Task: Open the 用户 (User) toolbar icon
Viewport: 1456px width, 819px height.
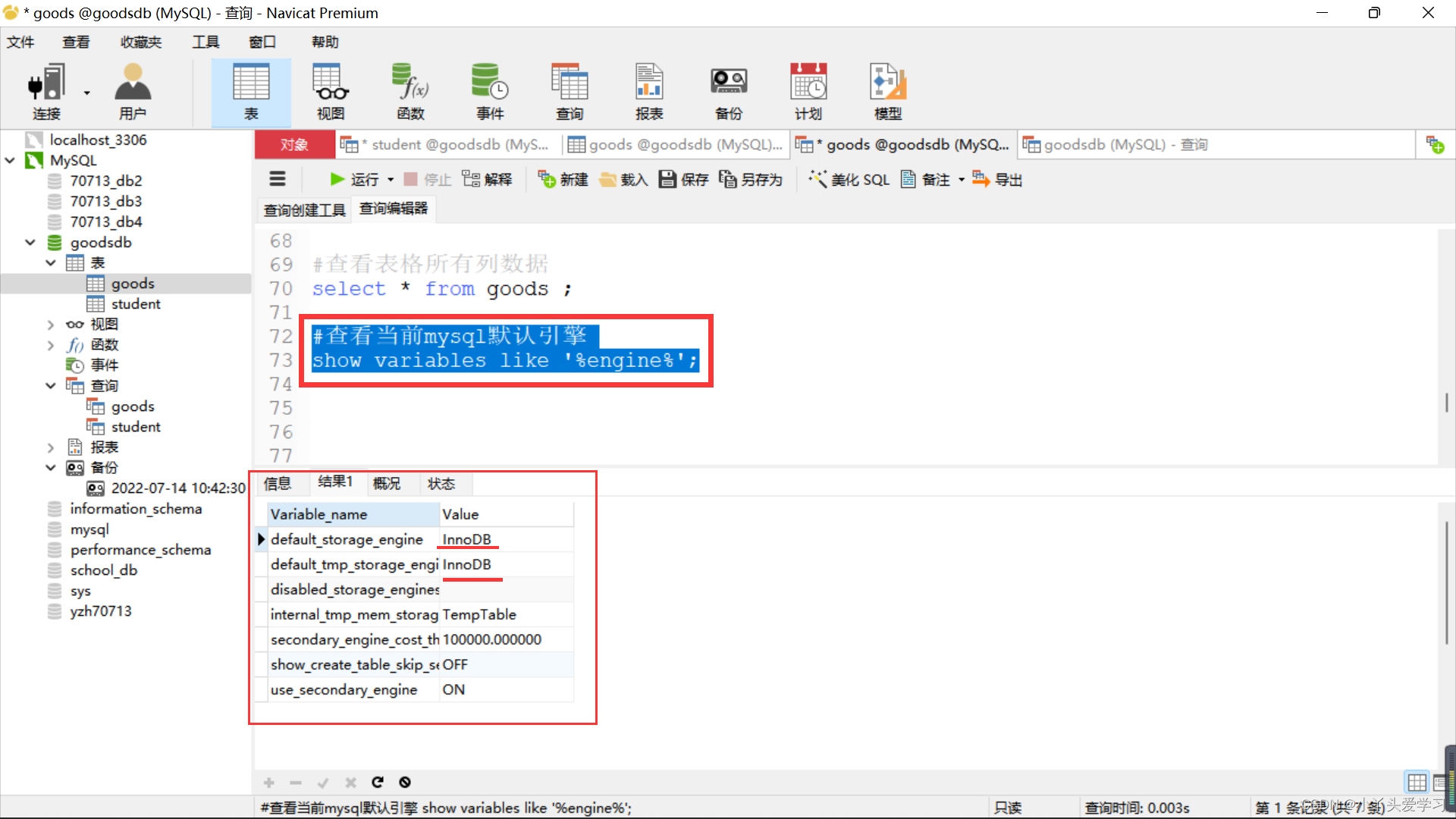Action: 133,92
